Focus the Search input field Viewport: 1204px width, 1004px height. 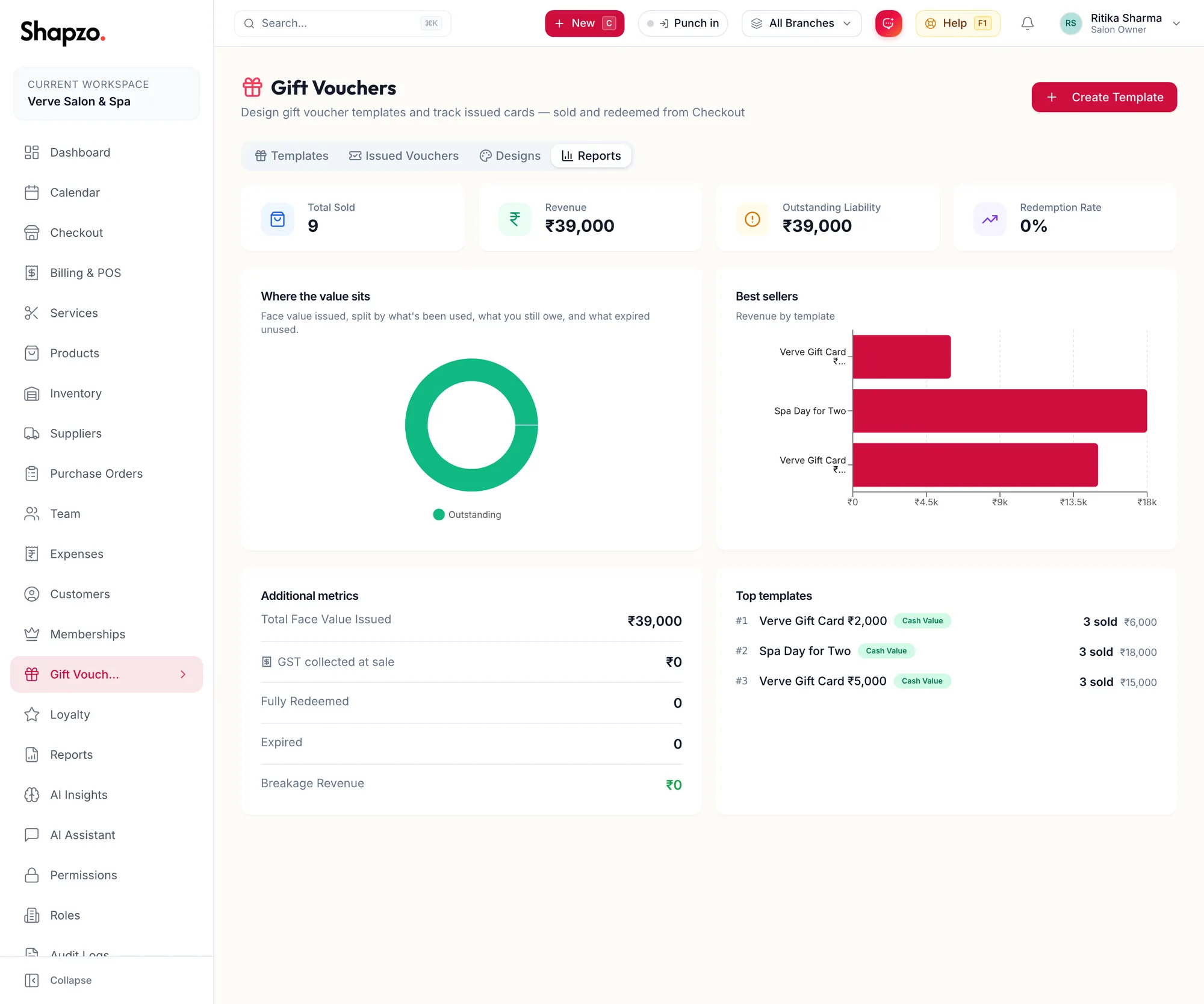[343, 23]
